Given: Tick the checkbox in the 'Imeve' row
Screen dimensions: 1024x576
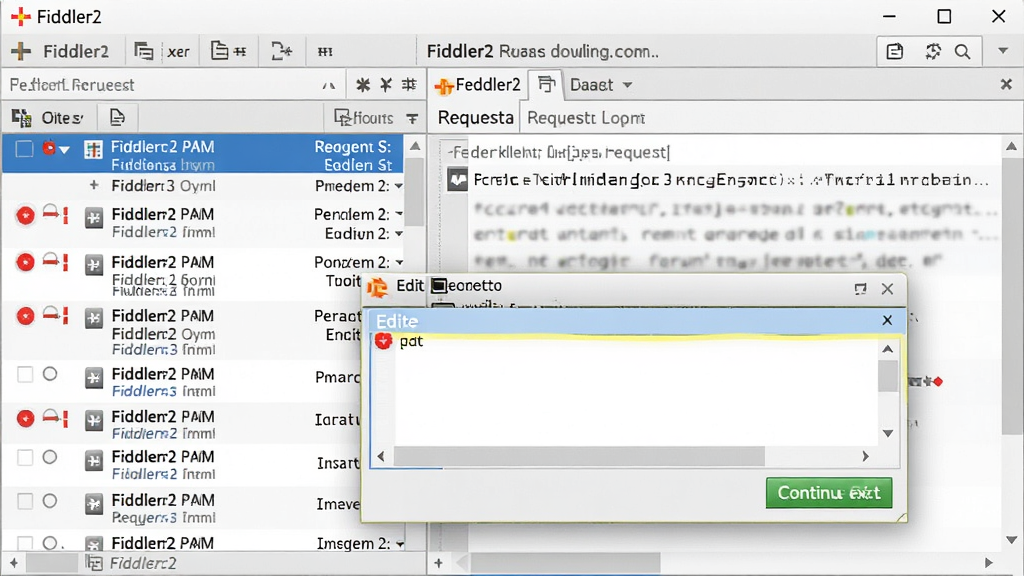Looking at the screenshot, I should point(25,501).
